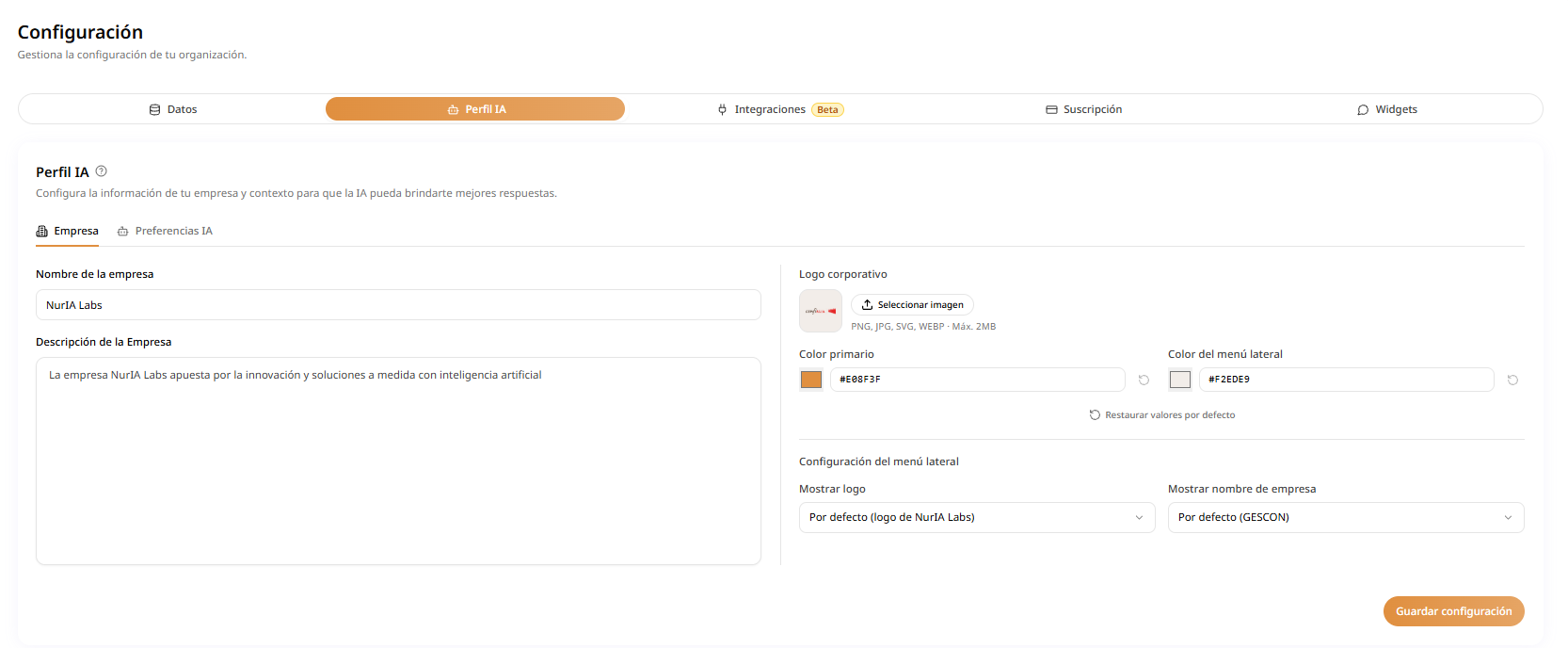Open the Datos tab
This screenshot has height=648, width=1568.
point(173,109)
